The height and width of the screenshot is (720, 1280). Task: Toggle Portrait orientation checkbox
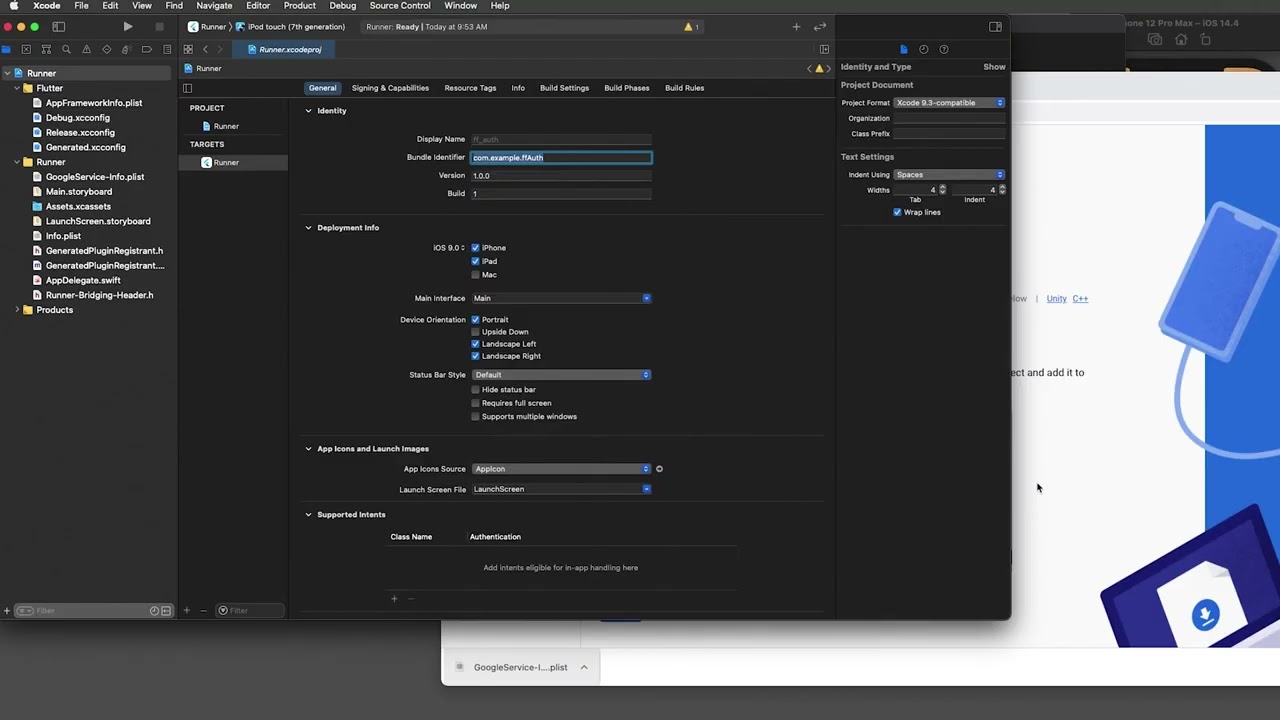tap(475, 320)
